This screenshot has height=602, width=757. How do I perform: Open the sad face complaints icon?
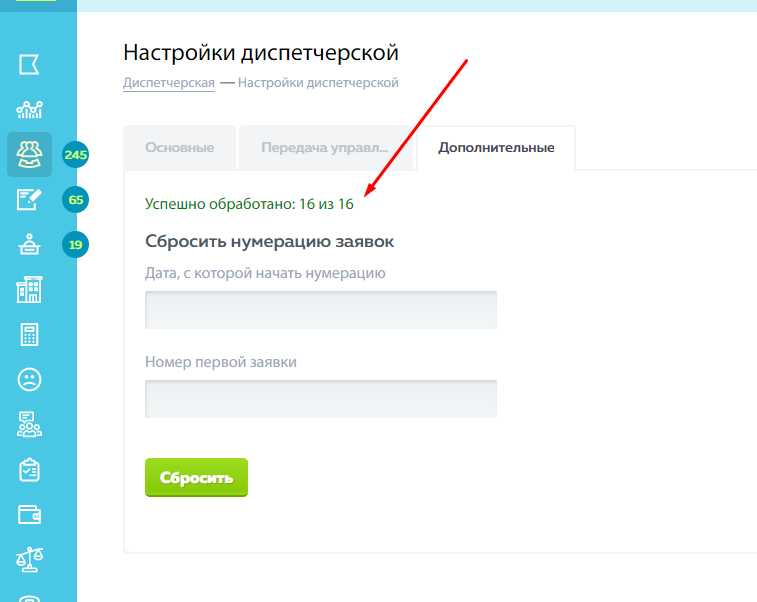[x=29, y=379]
